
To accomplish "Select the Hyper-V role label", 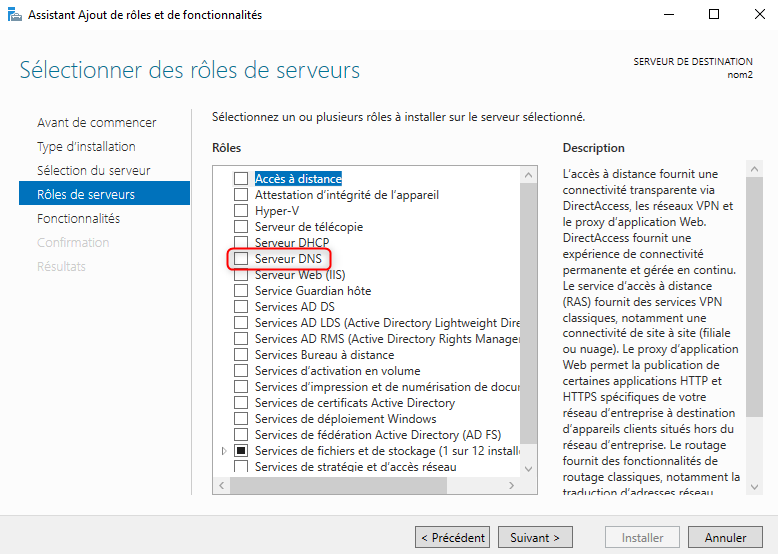I will pyautogui.click(x=277, y=211).
